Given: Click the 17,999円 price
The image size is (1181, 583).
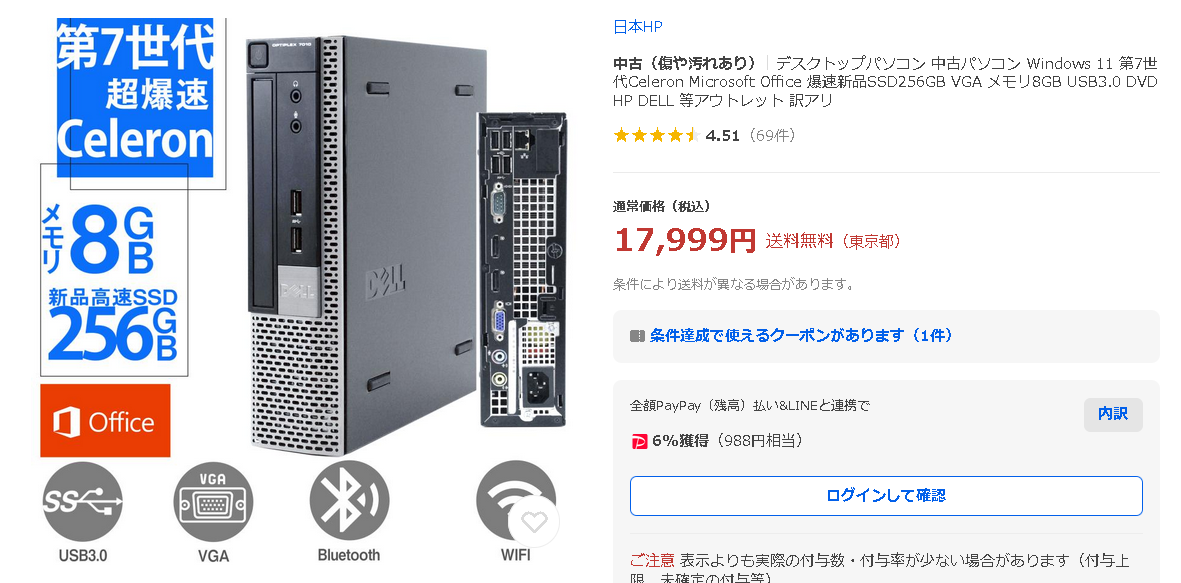Looking at the screenshot, I should tap(685, 240).
